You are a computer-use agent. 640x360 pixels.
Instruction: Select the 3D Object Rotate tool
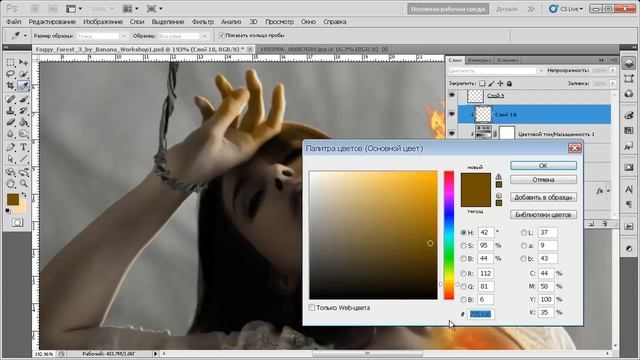[x=11, y=172]
